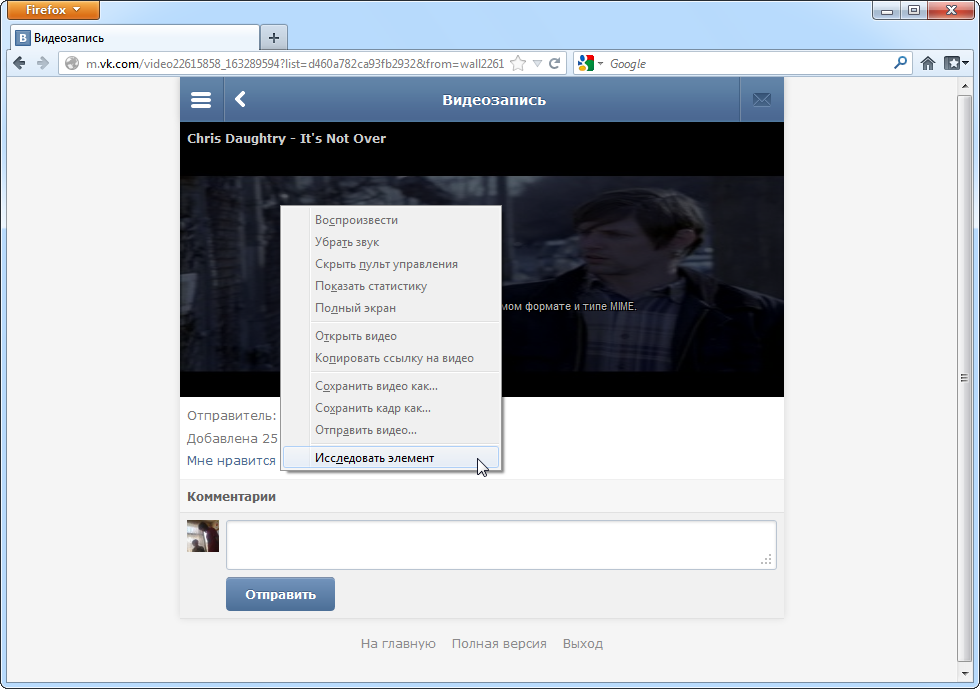Bookmark this page with the star icon
Screen dimensions: 980x689
point(518,63)
